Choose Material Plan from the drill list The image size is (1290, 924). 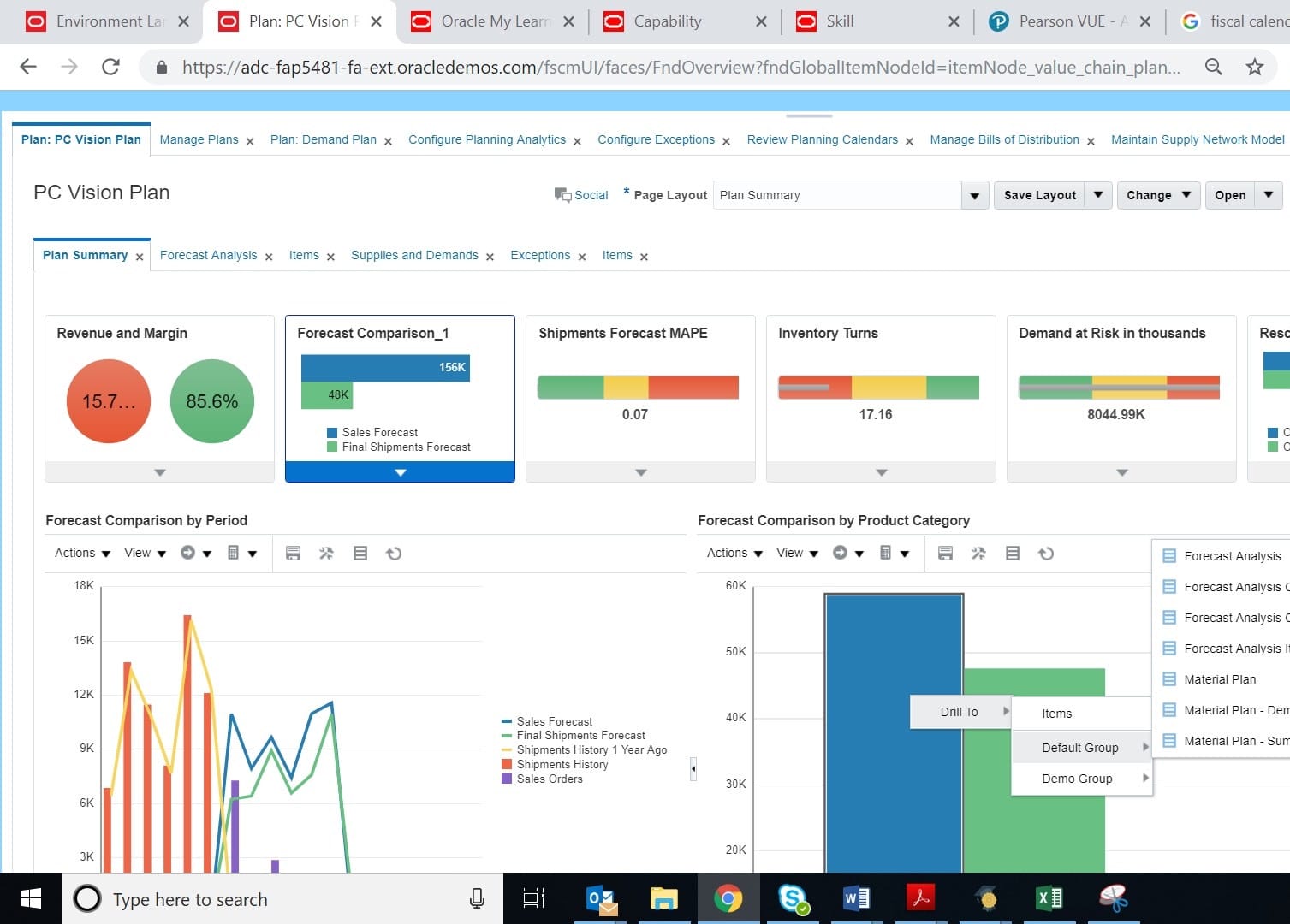tap(1219, 679)
